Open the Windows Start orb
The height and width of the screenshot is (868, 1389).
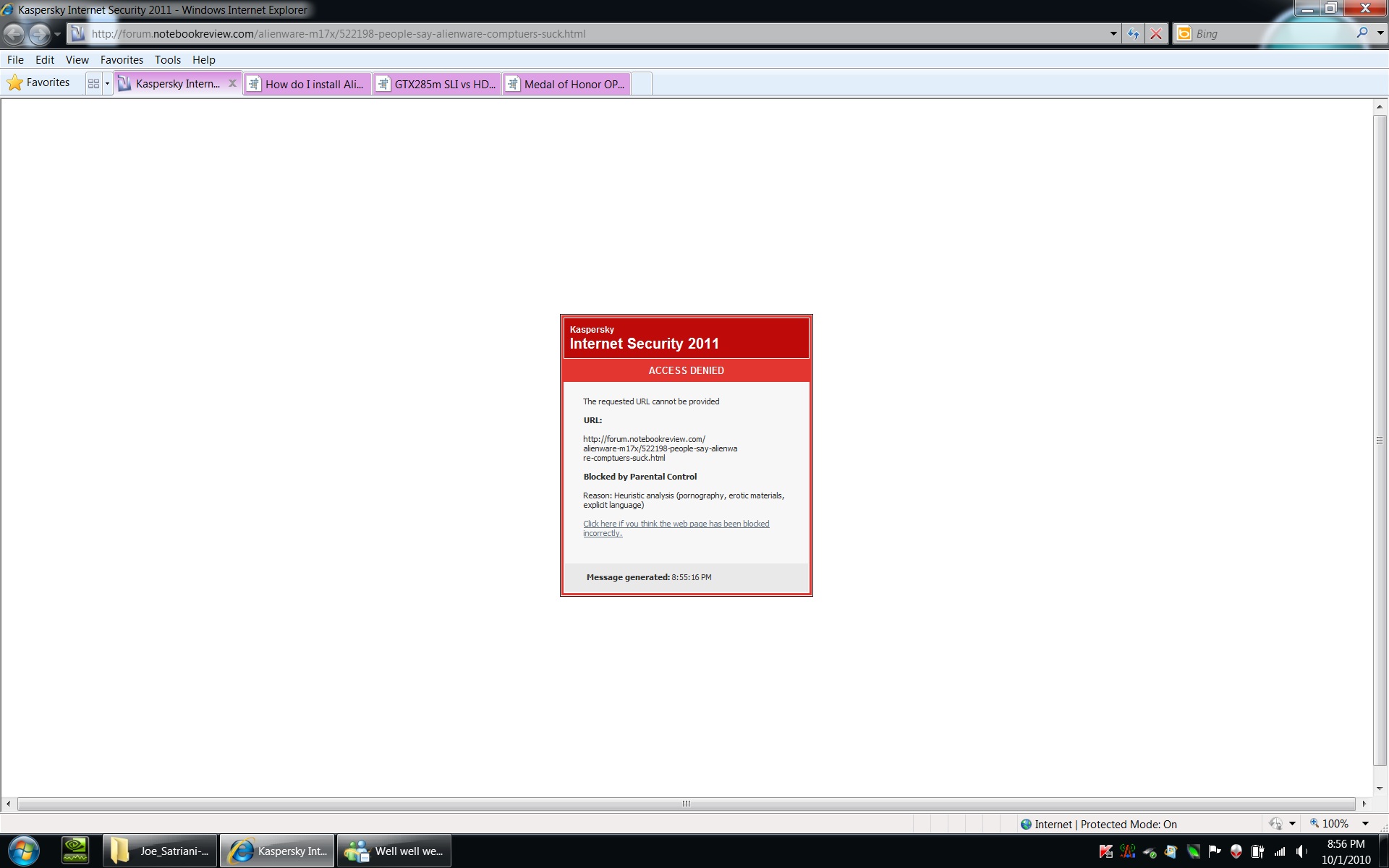(24, 851)
